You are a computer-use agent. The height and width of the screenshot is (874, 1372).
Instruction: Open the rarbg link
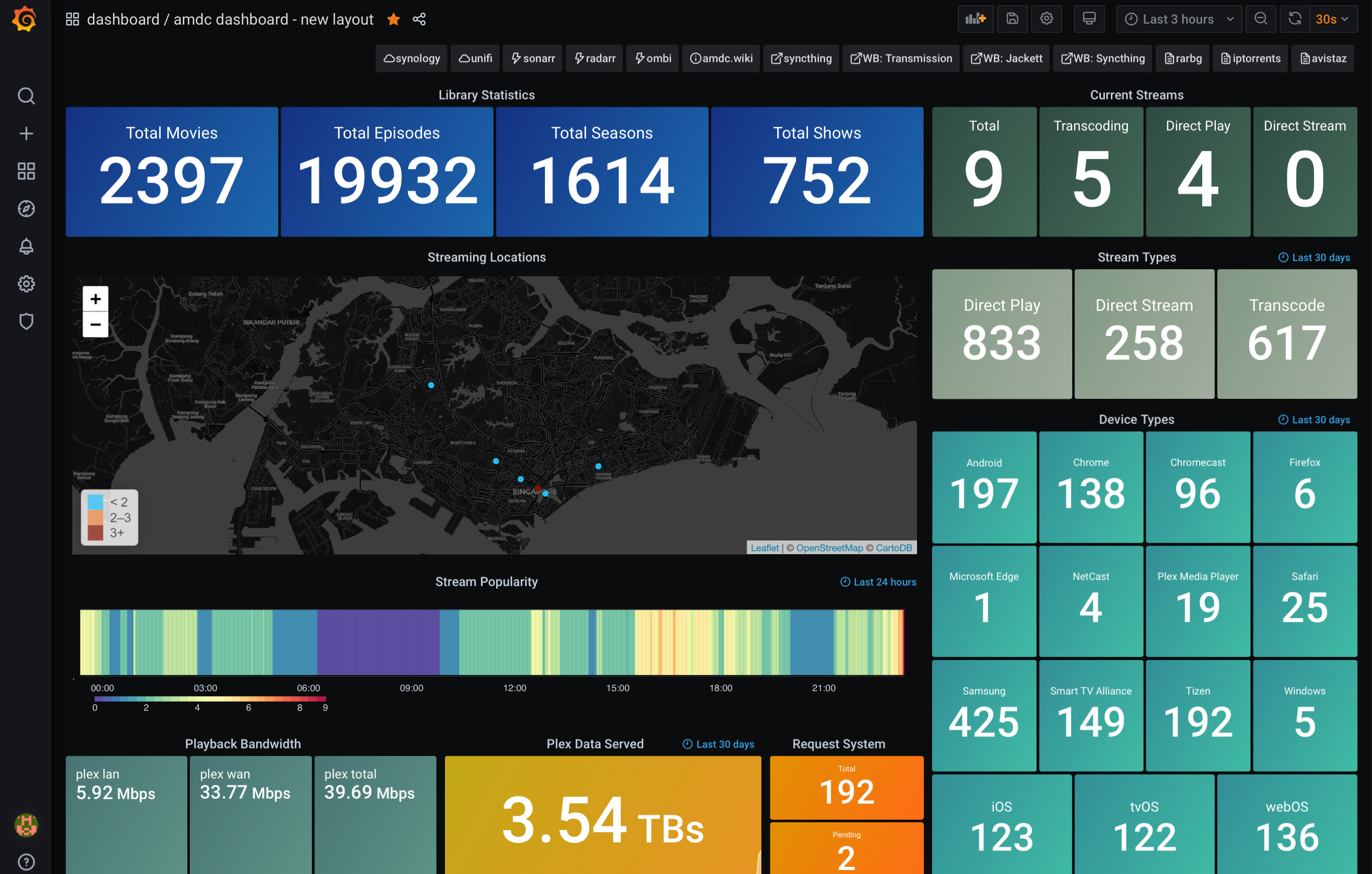pos(1182,58)
